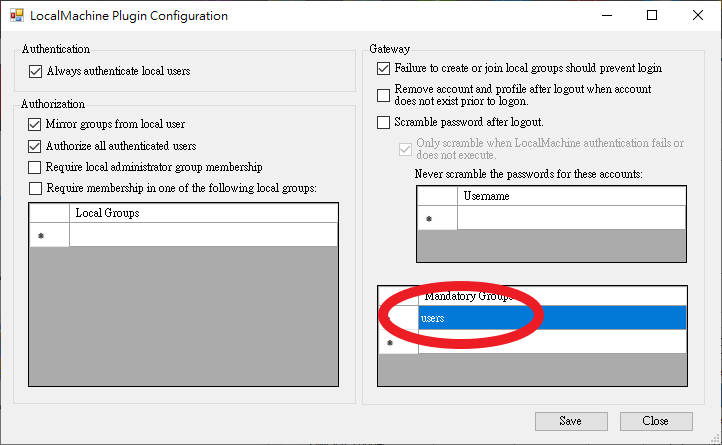Click the LocalMachine Plugin Configuration app icon

(17, 16)
